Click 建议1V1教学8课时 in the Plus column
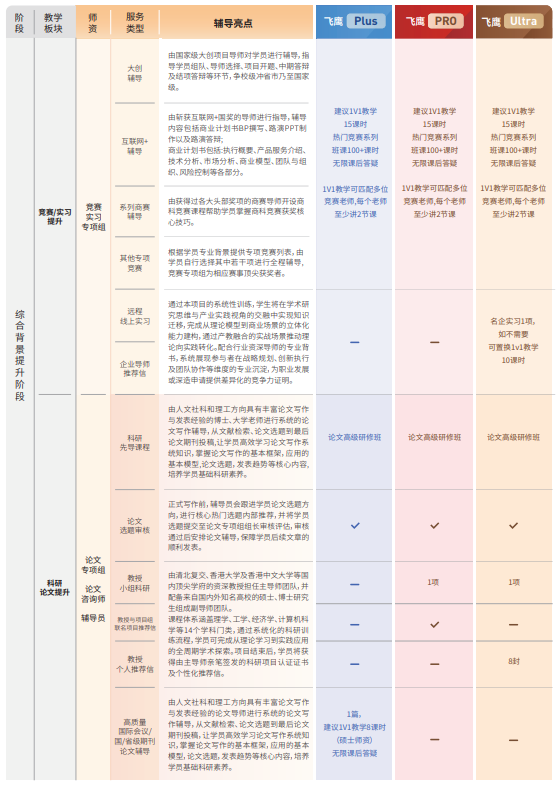The height and width of the screenshot is (785, 560). click(354, 727)
